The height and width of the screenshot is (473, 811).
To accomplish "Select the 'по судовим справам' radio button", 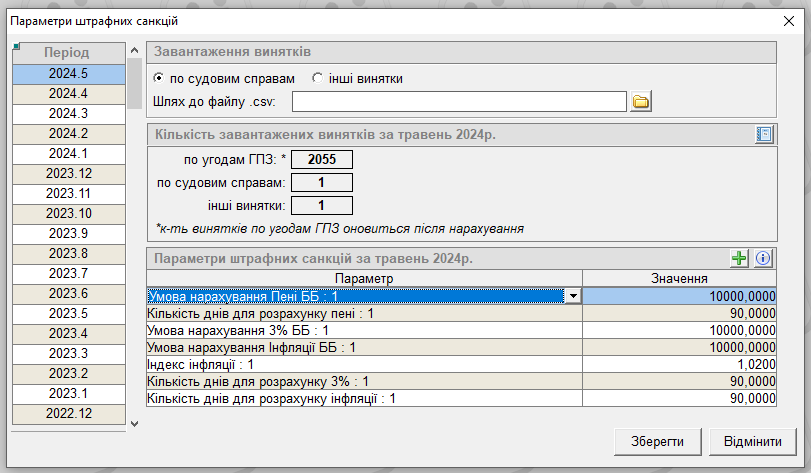I will [x=158, y=78].
